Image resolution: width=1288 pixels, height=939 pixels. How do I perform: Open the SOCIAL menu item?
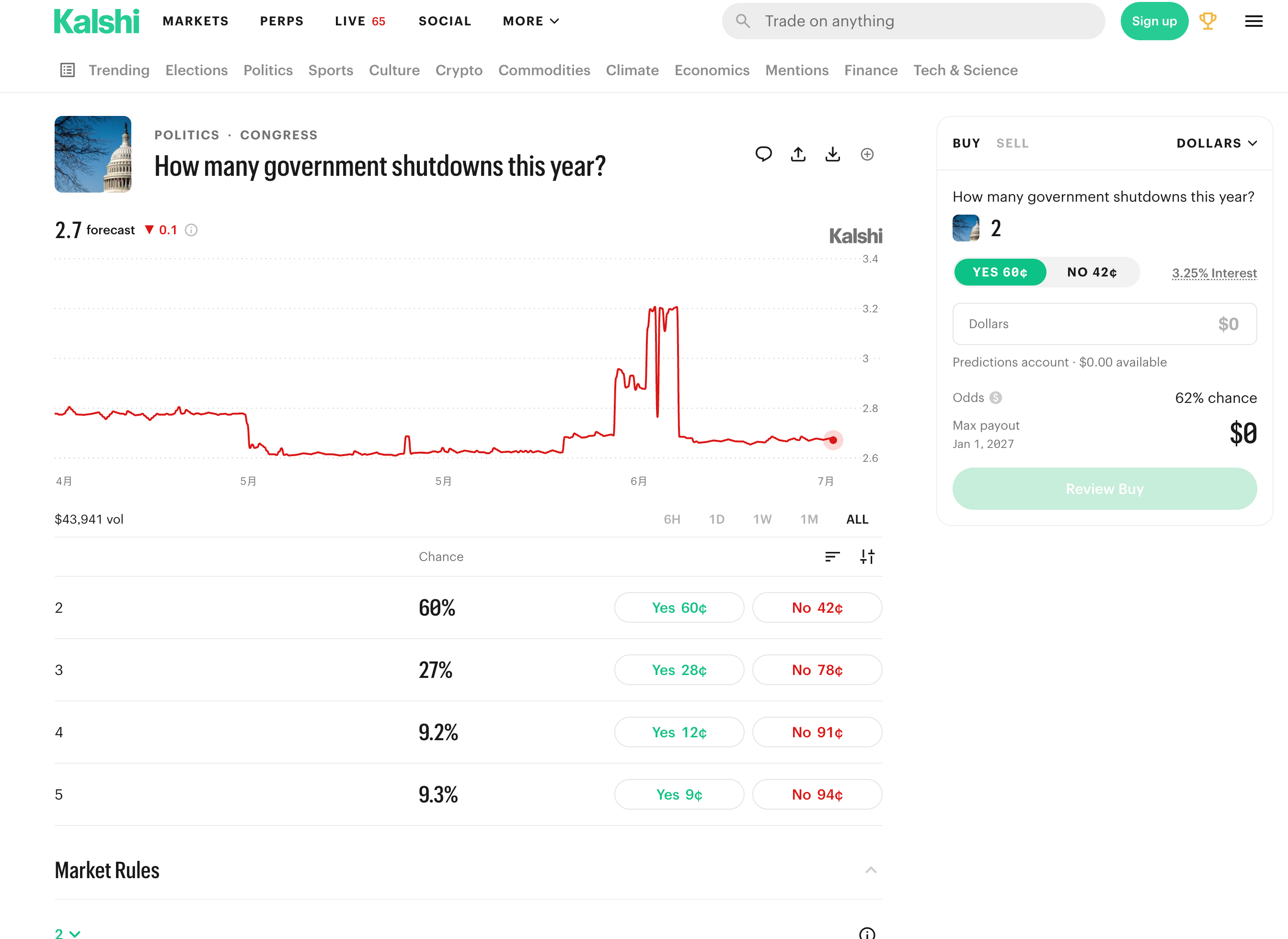click(x=445, y=21)
